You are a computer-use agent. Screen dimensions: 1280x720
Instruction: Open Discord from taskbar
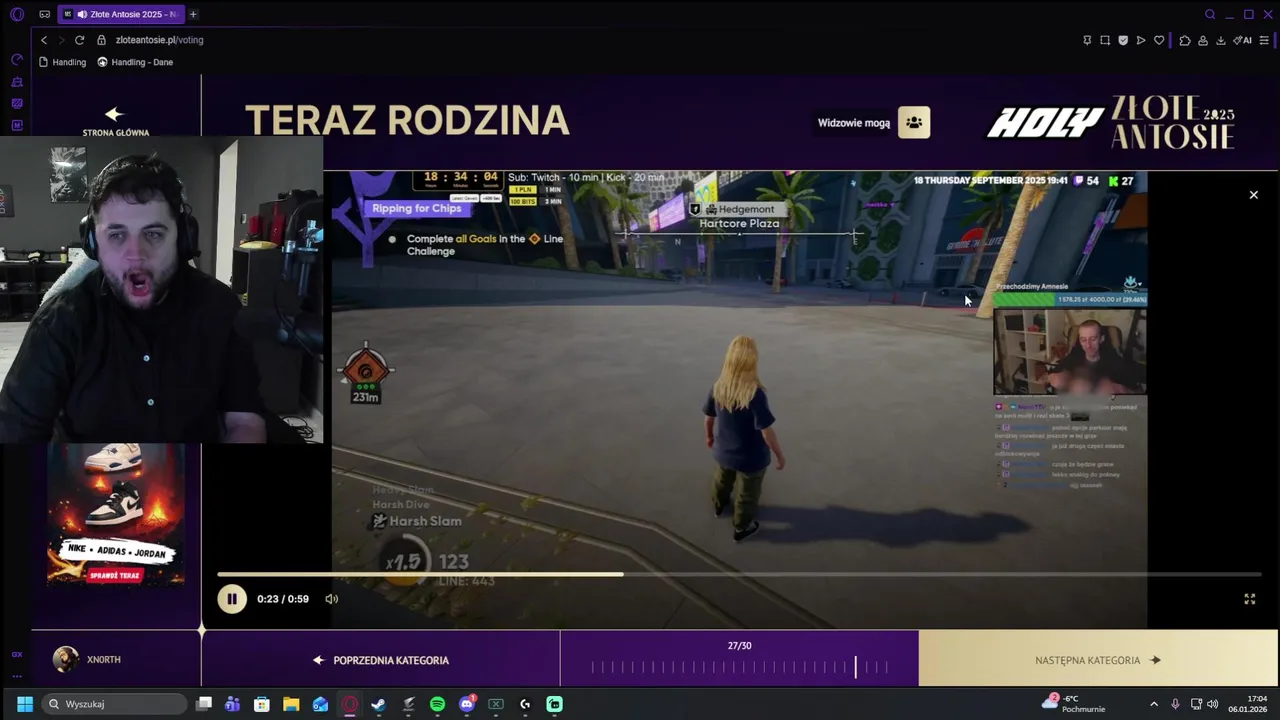[467, 704]
